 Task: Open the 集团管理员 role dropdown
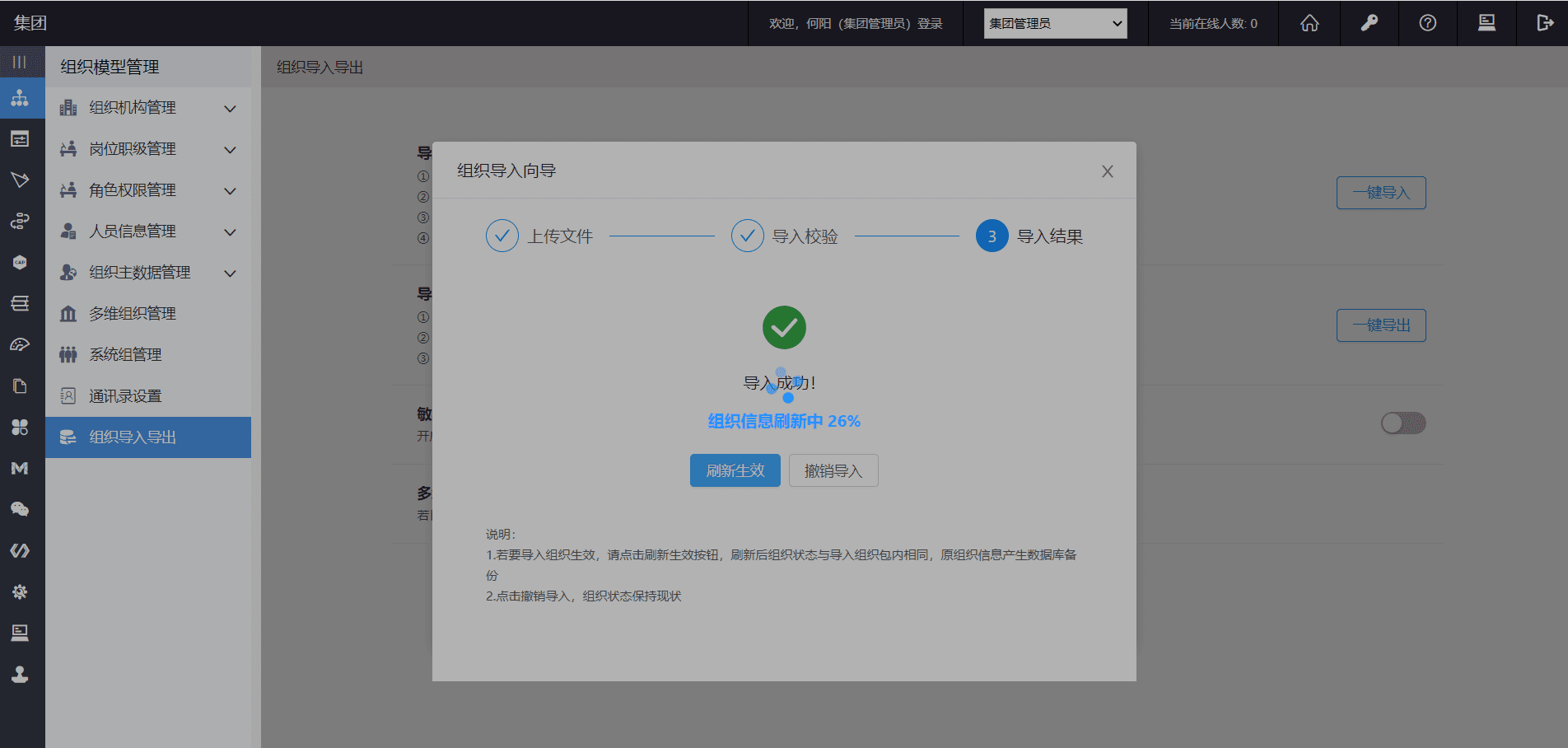point(1056,24)
